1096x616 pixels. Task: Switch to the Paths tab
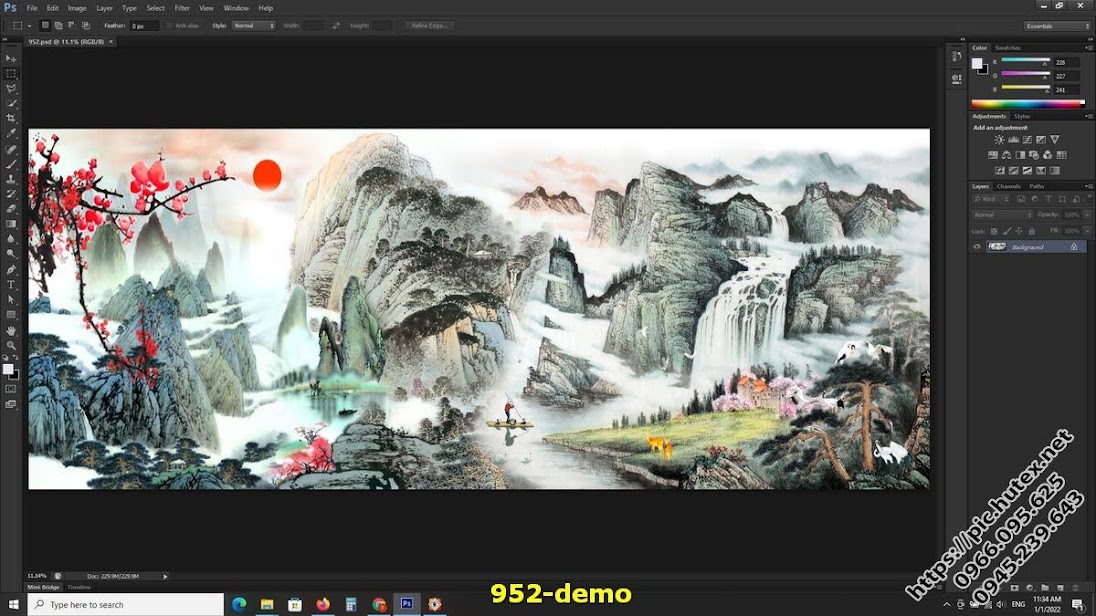(x=1037, y=187)
